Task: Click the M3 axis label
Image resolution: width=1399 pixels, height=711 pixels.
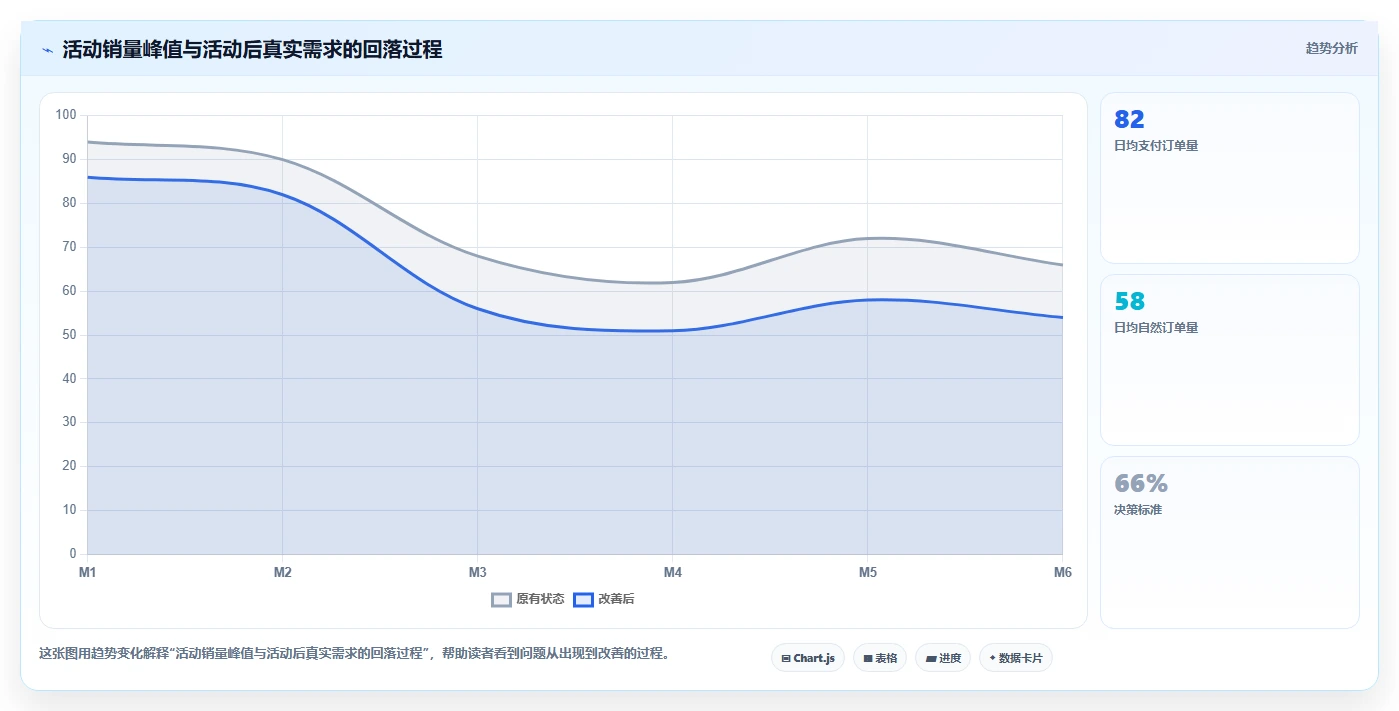Action: [x=478, y=573]
